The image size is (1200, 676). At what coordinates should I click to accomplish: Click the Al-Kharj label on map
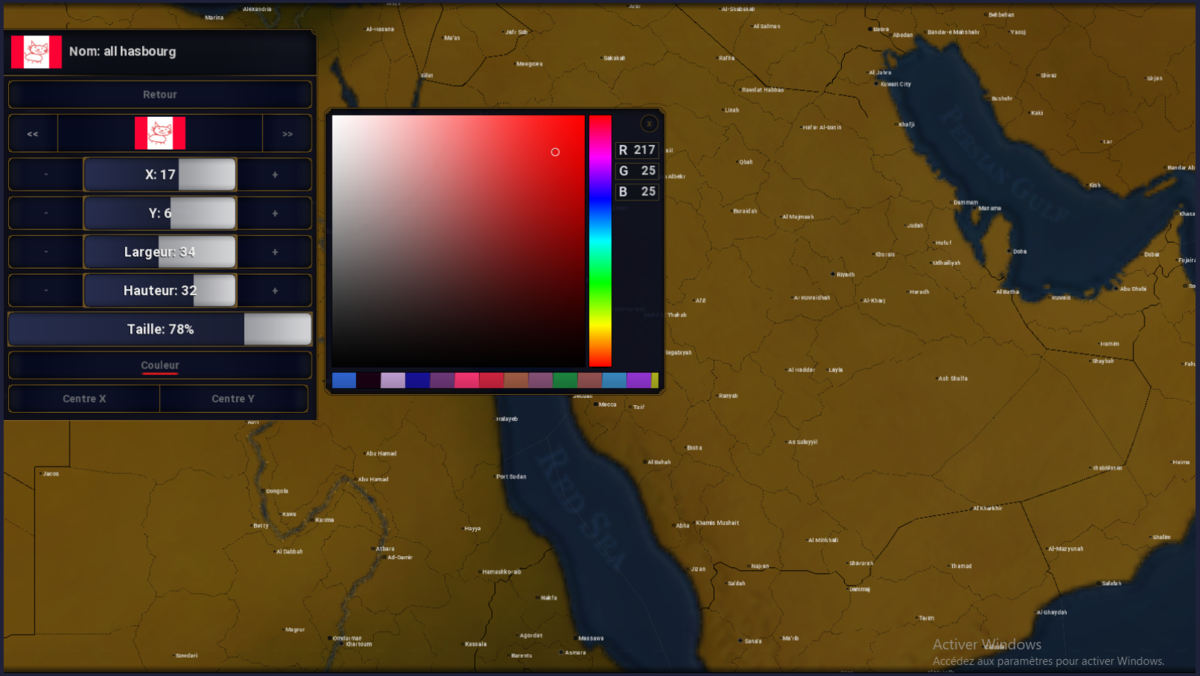pyautogui.click(x=873, y=300)
